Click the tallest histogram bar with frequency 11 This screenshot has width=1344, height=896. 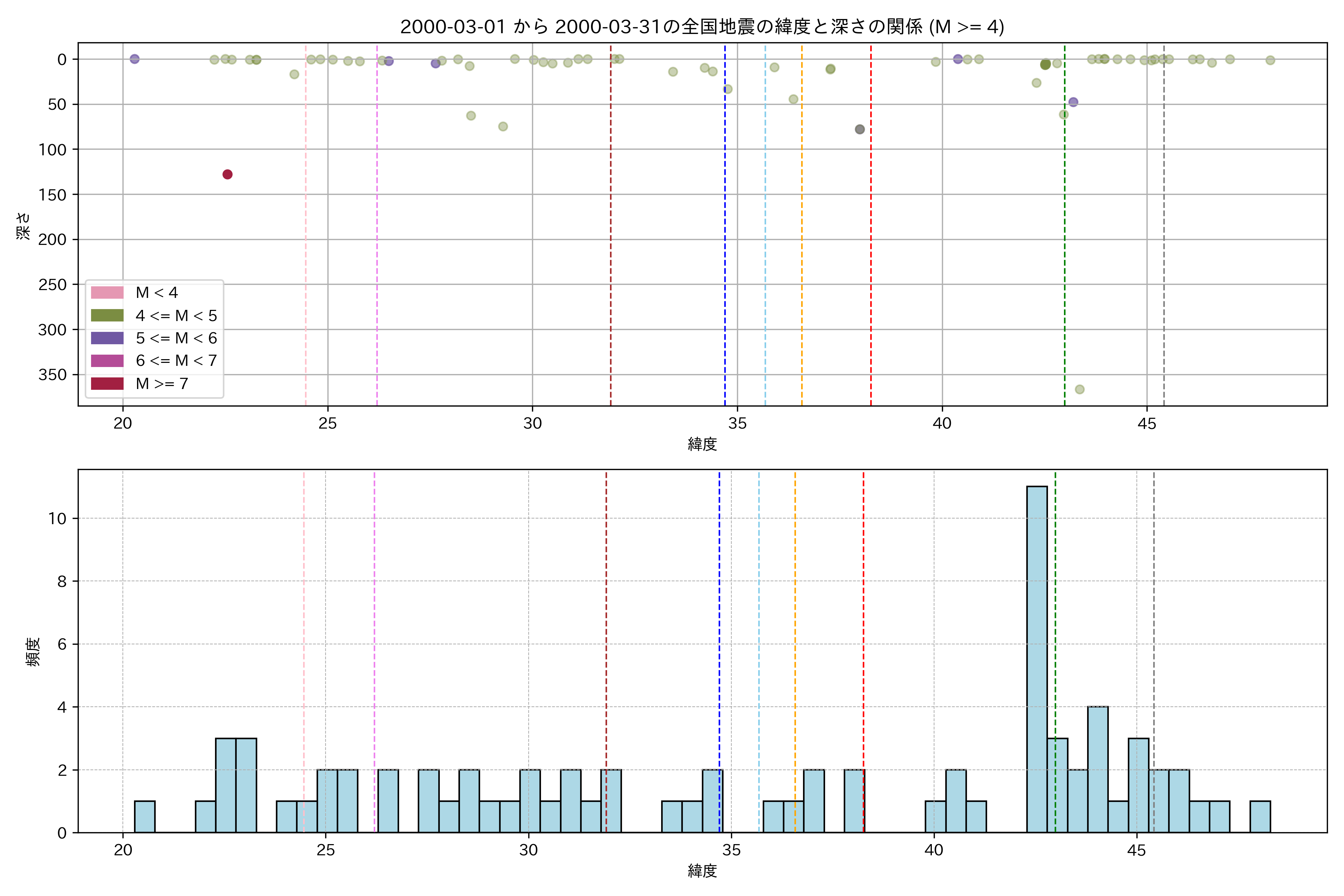click(x=1037, y=659)
